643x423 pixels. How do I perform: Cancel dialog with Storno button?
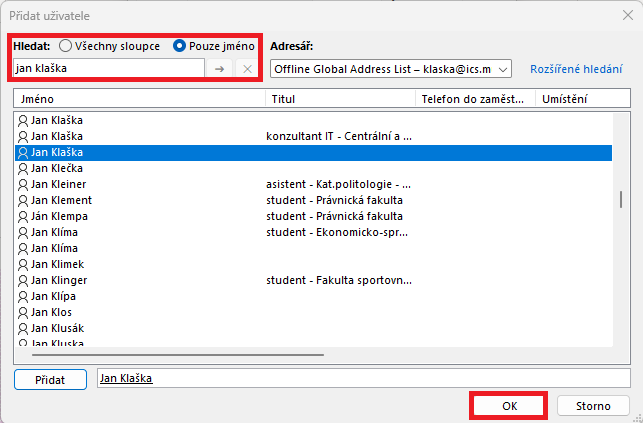593,406
